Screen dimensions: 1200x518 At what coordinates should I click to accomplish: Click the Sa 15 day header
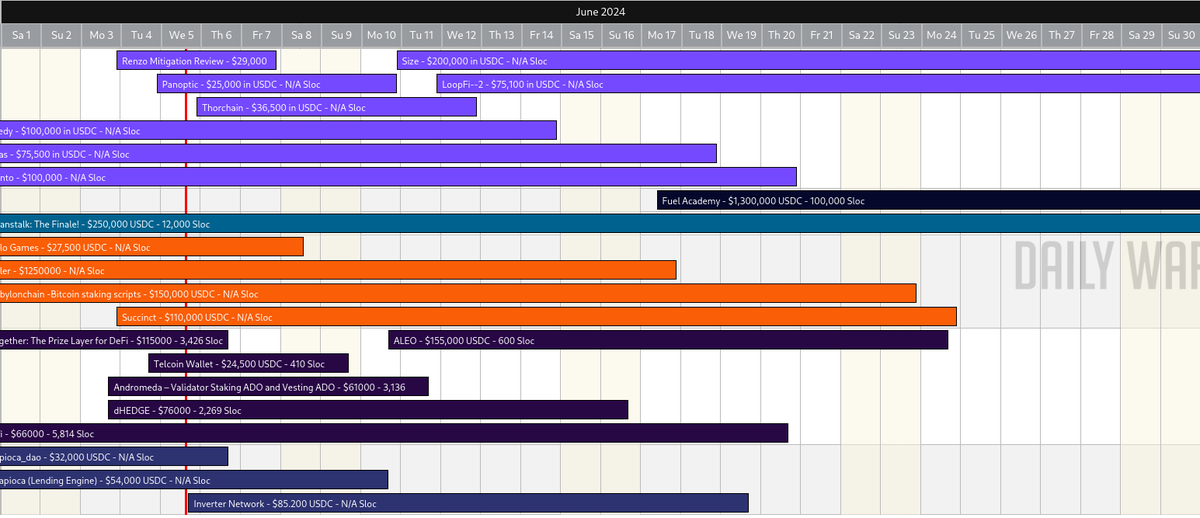click(x=581, y=35)
